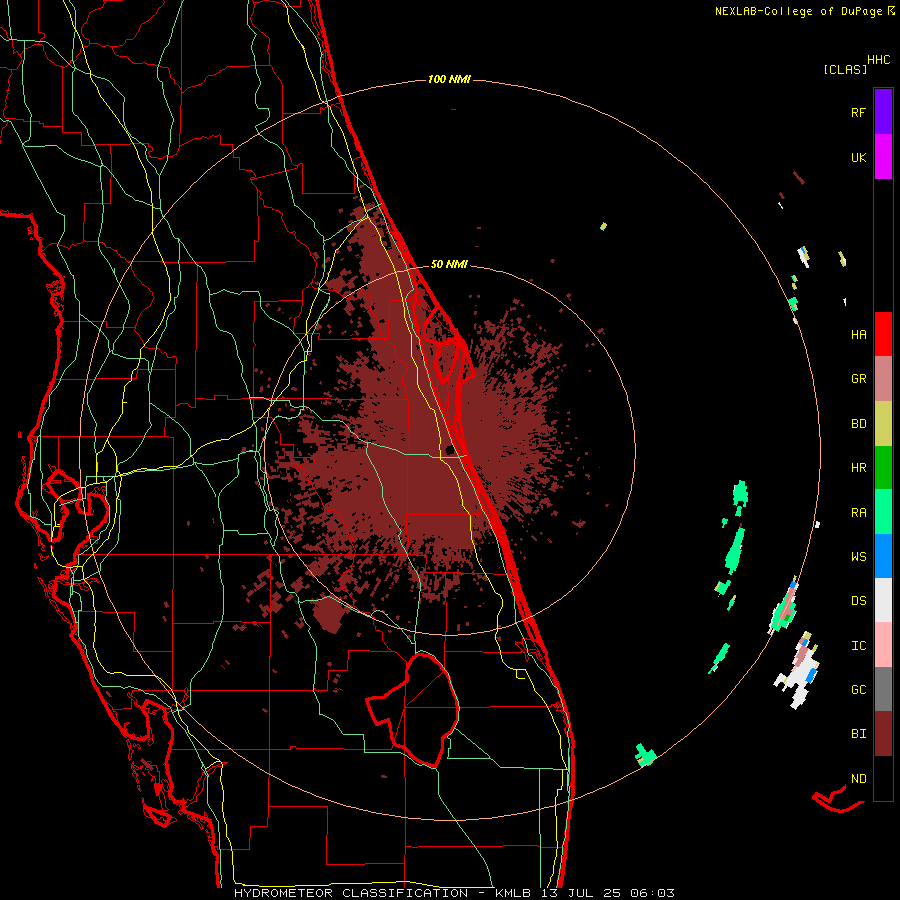Click the HA legend label

point(858,335)
